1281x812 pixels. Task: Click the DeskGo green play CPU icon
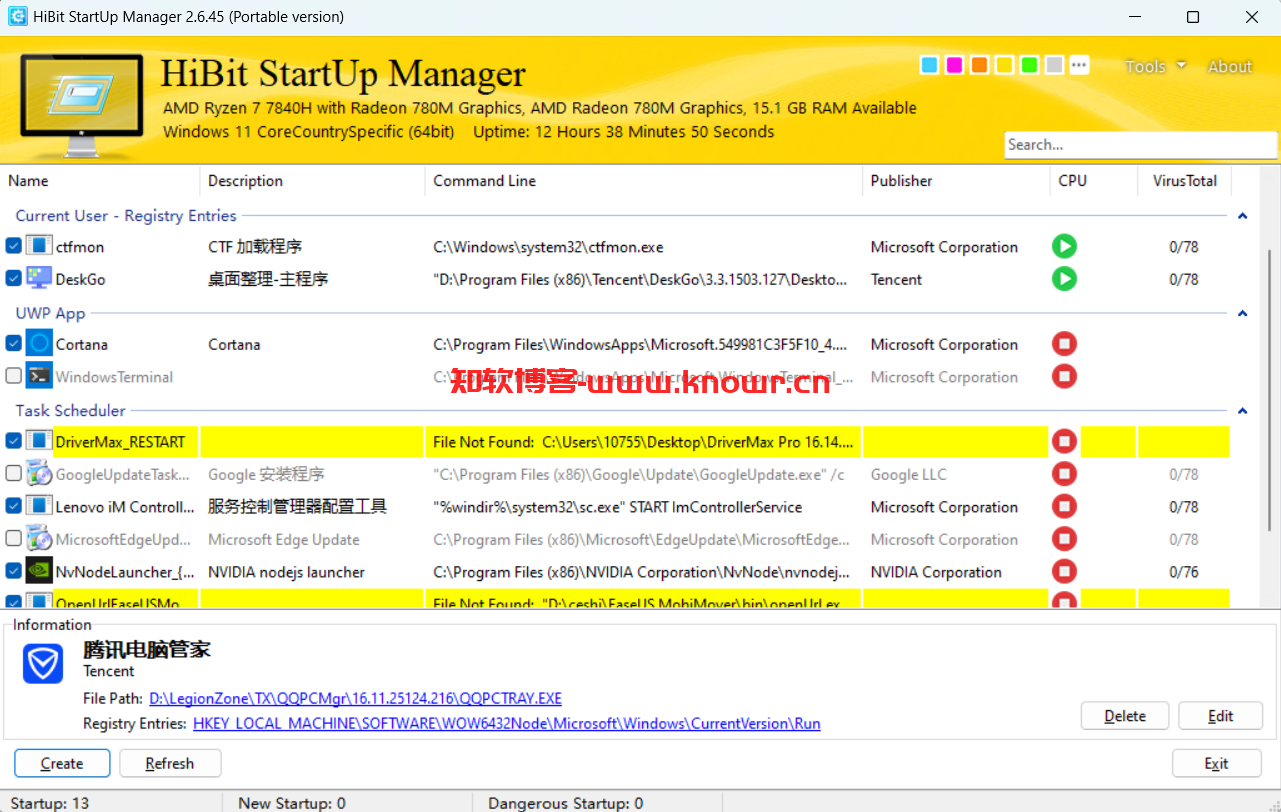point(1064,279)
